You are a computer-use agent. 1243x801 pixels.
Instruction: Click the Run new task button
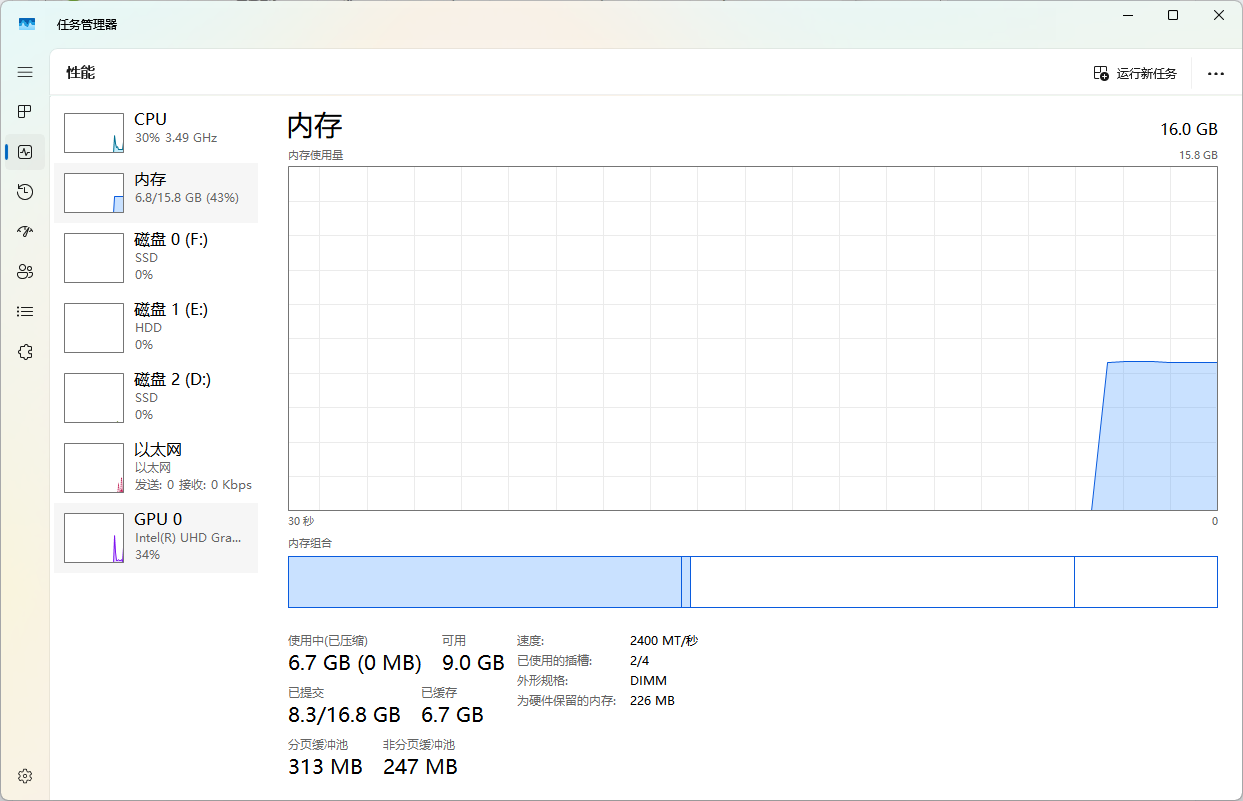pyautogui.click(x=1135, y=73)
